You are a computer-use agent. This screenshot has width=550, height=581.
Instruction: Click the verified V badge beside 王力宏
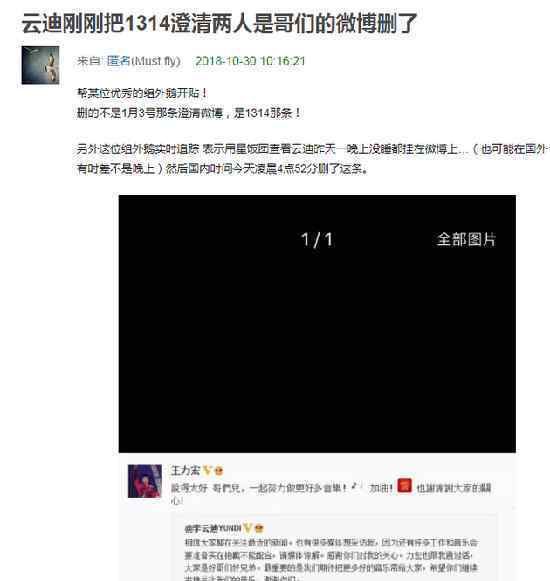coord(207,471)
